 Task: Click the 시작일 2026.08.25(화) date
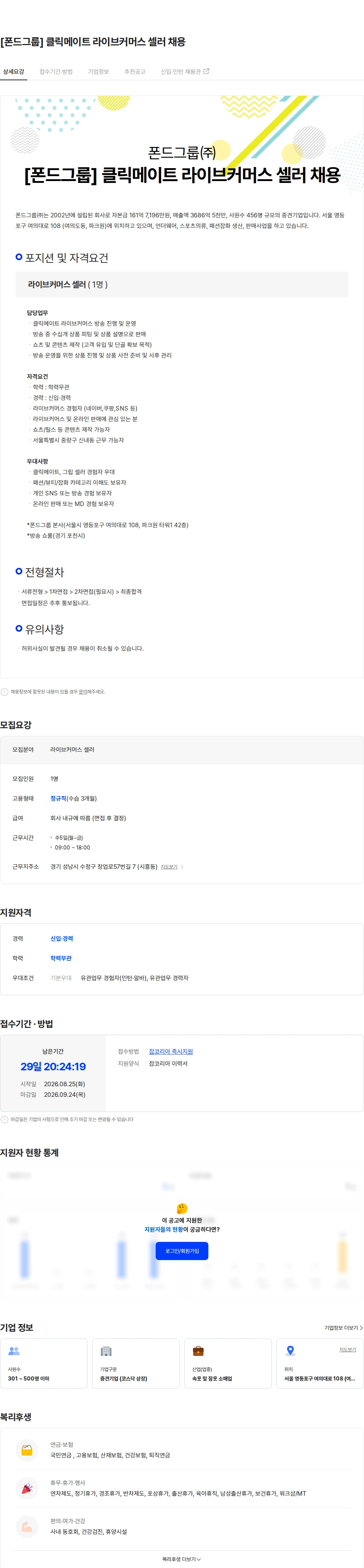64,1084
